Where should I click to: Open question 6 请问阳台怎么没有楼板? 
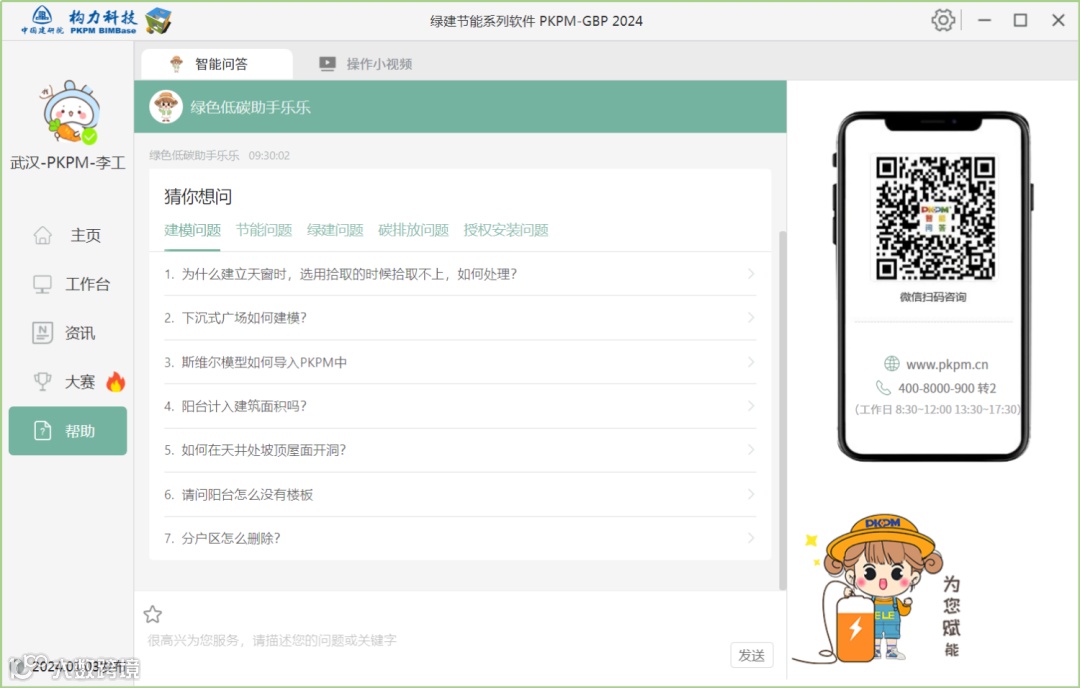[x=459, y=494]
